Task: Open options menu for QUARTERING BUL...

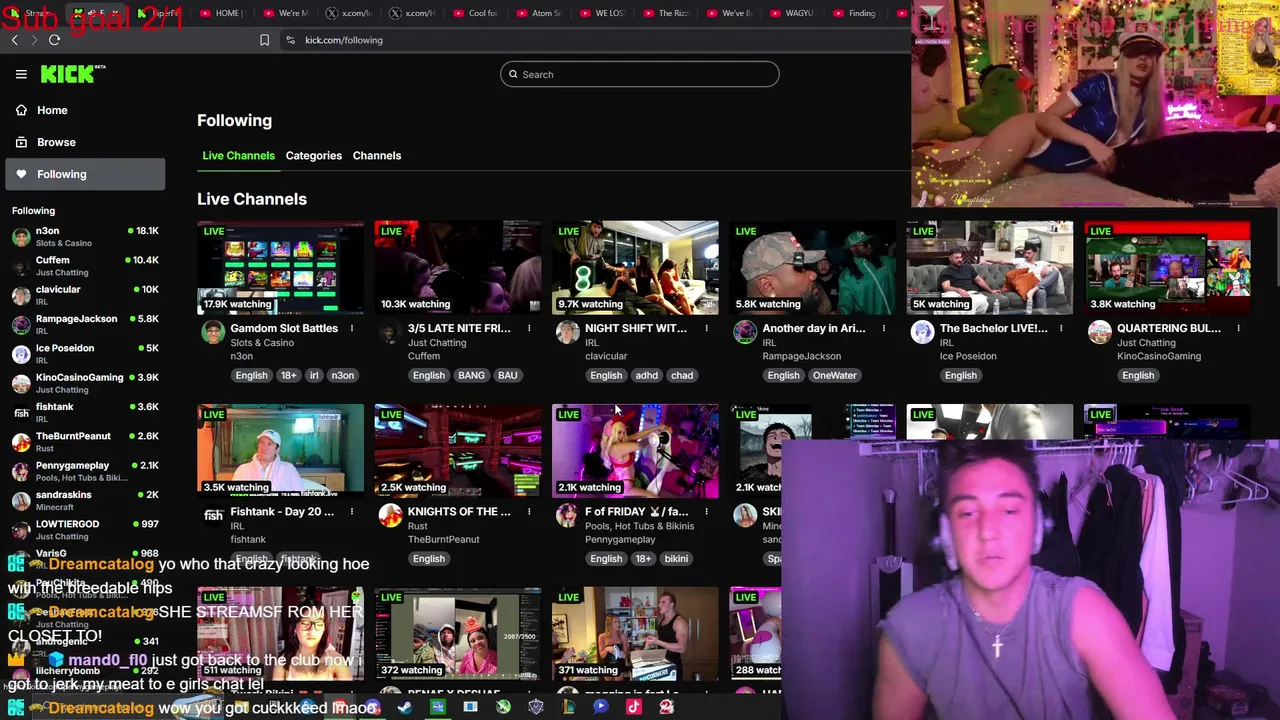Action: (1238, 328)
